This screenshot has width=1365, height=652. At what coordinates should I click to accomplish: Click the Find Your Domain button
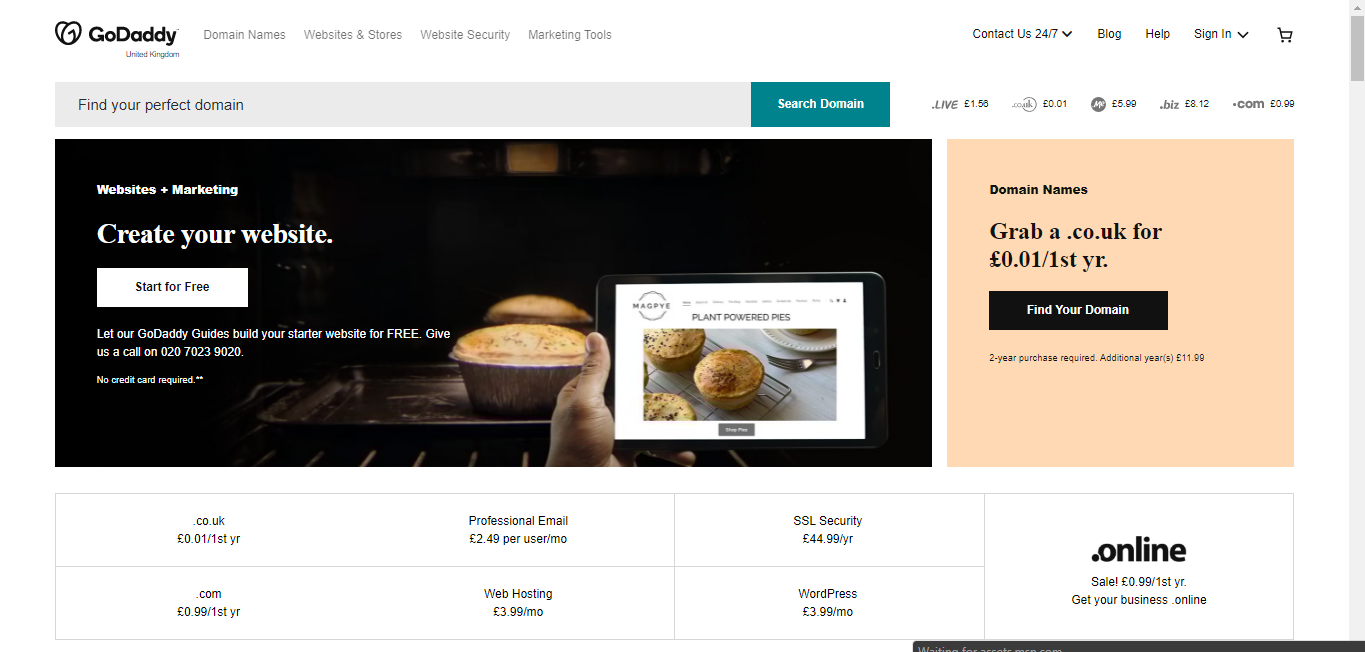(1078, 310)
